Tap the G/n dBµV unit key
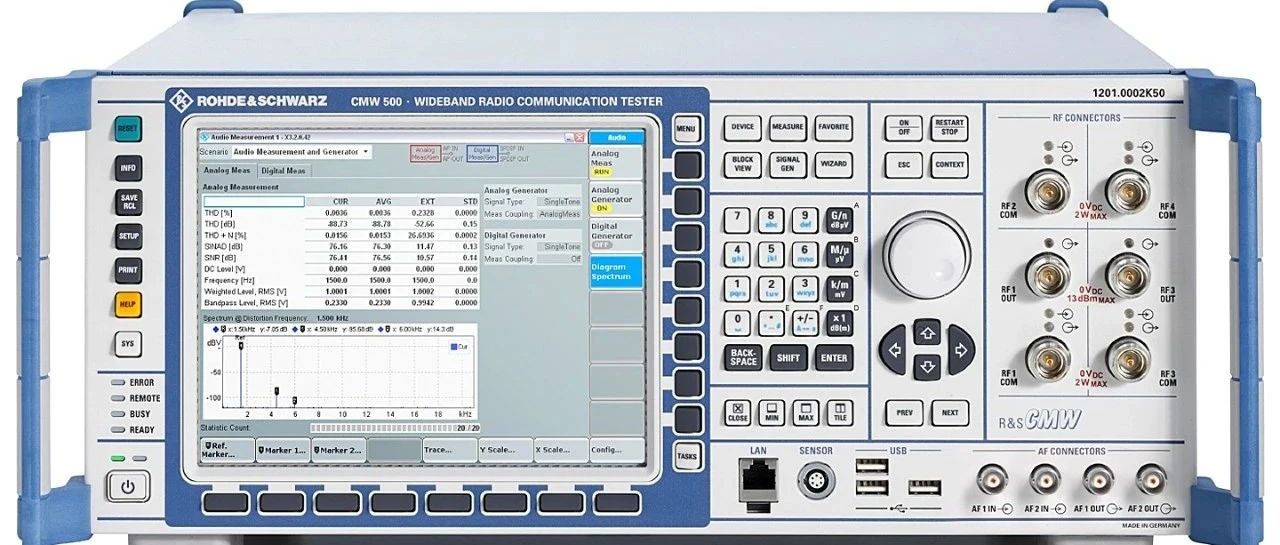Viewport: 1280px width, 545px height. point(838,219)
